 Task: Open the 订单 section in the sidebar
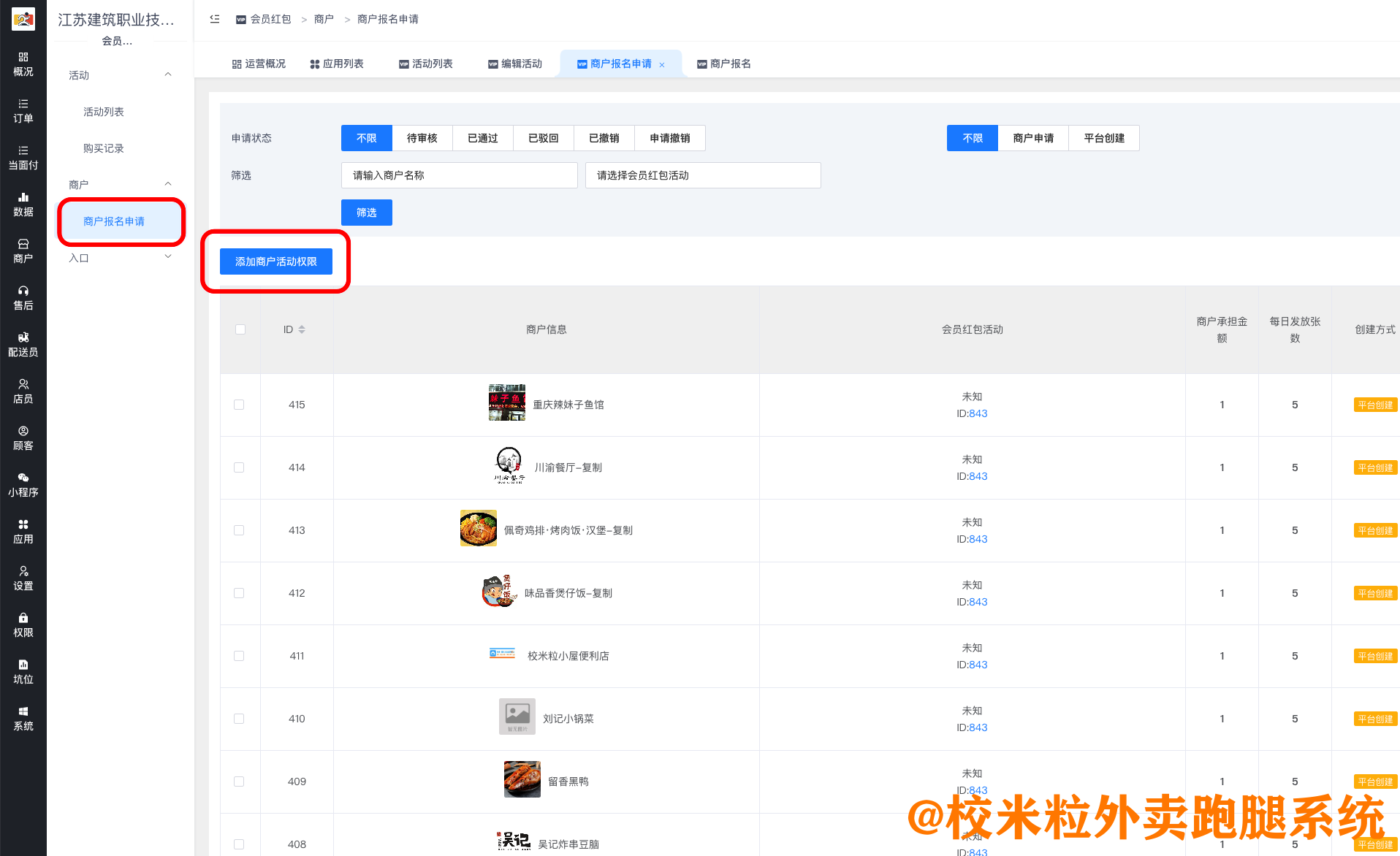pyautogui.click(x=23, y=111)
